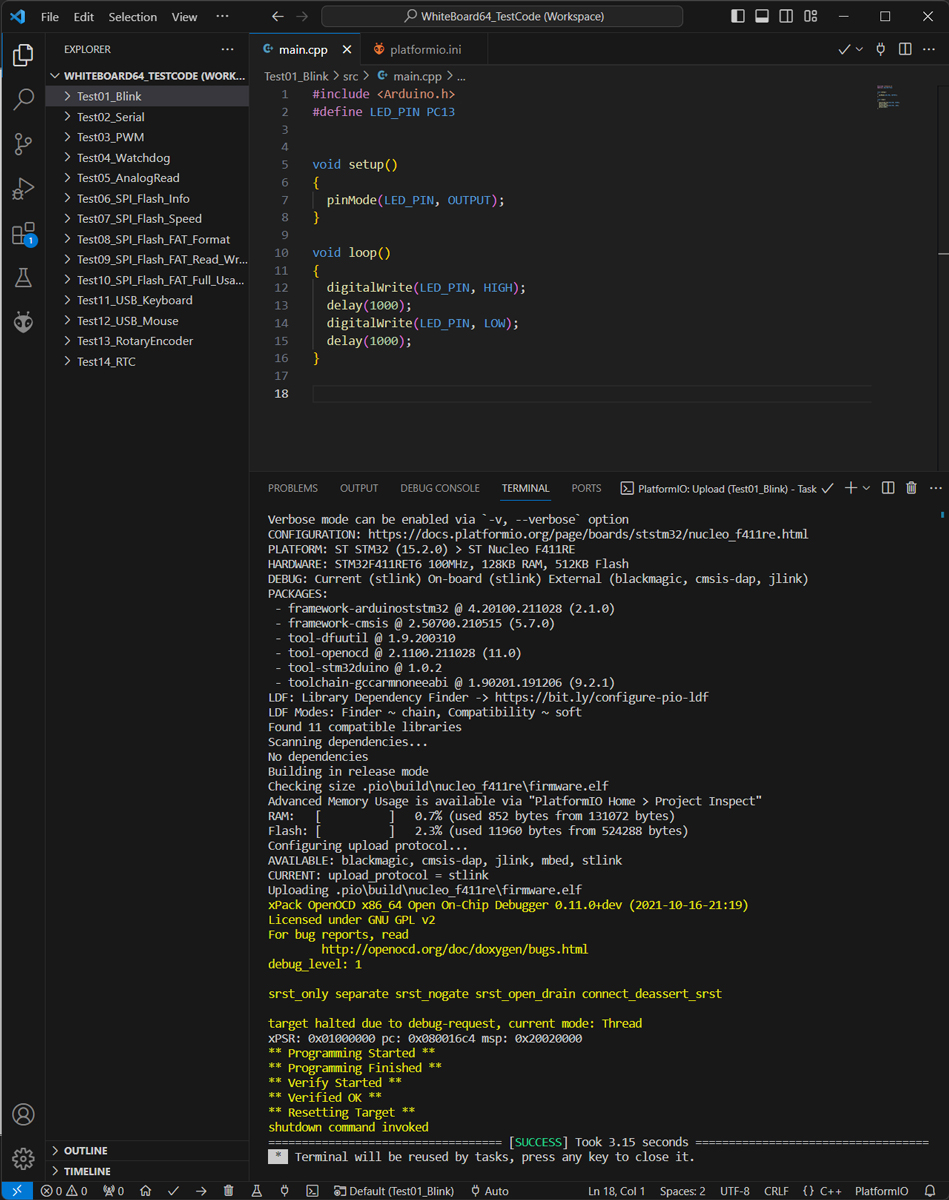Image resolution: width=949 pixels, height=1200 pixels.
Task: Open Run and Debug view
Action: (x=23, y=189)
